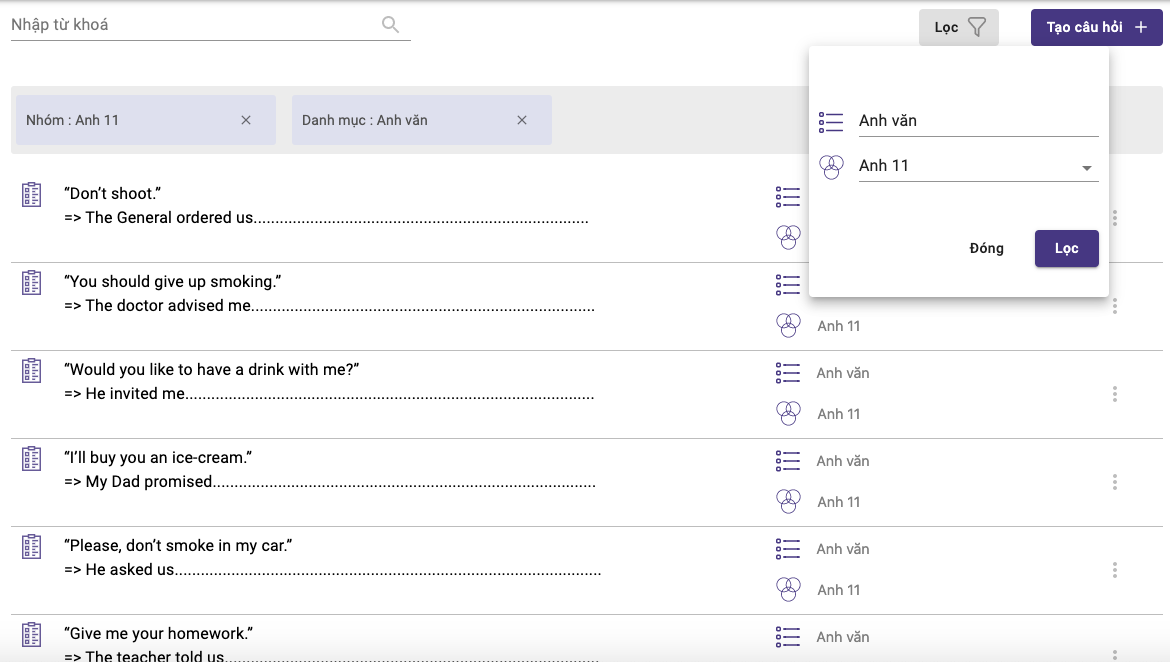Remove the Danh mục : Anh văn chip
The height and width of the screenshot is (662, 1170).
coord(521,120)
